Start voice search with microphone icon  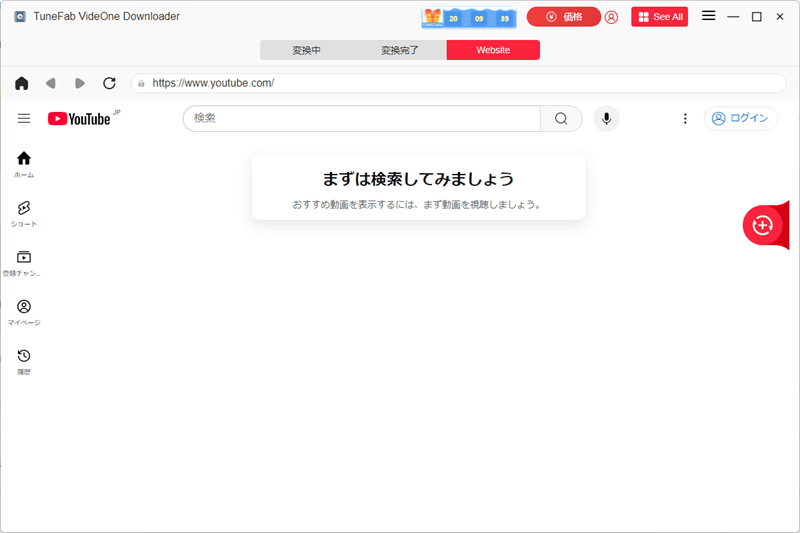(x=606, y=118)
